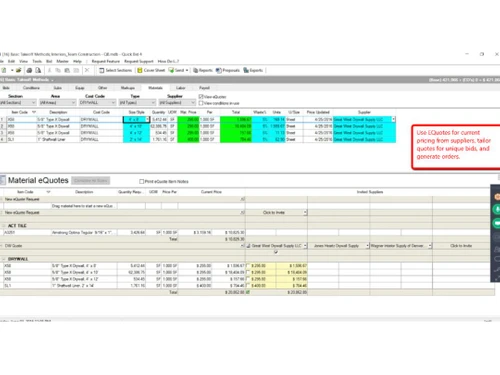Switch to the Conditions tab
500x375 pixels.
click(31, 88)
